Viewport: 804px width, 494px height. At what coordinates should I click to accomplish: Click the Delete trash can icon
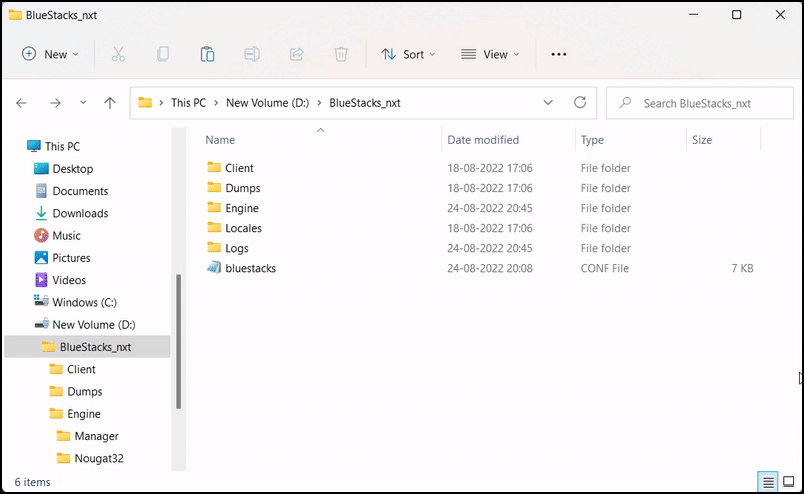tap(341, 54)
